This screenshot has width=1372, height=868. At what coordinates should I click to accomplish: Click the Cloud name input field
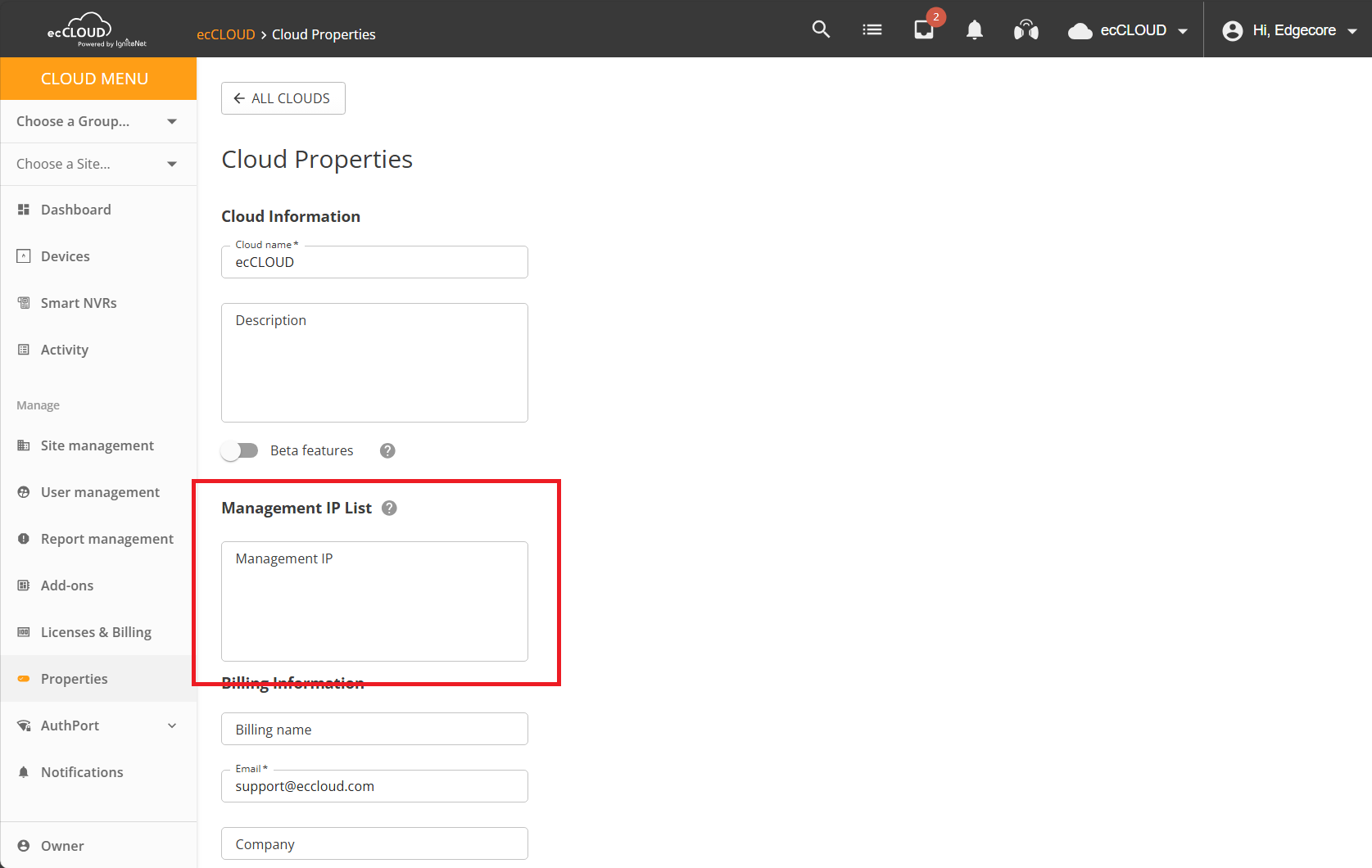coord(374,262)
